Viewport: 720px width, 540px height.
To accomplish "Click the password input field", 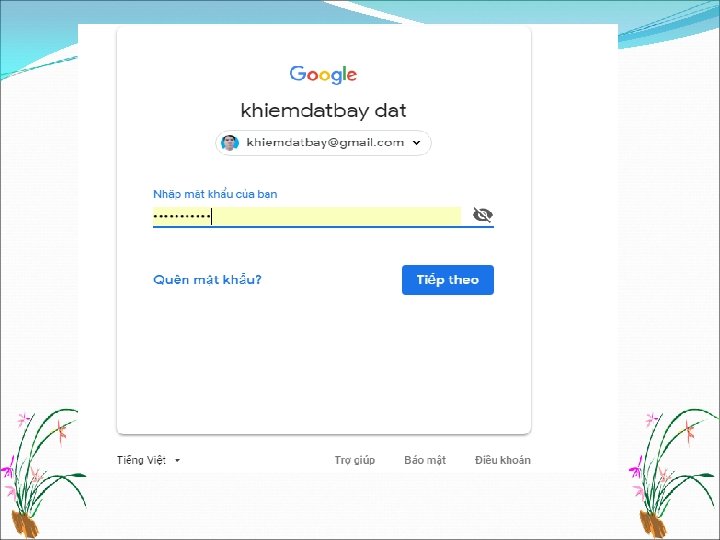I will [307, 216].
